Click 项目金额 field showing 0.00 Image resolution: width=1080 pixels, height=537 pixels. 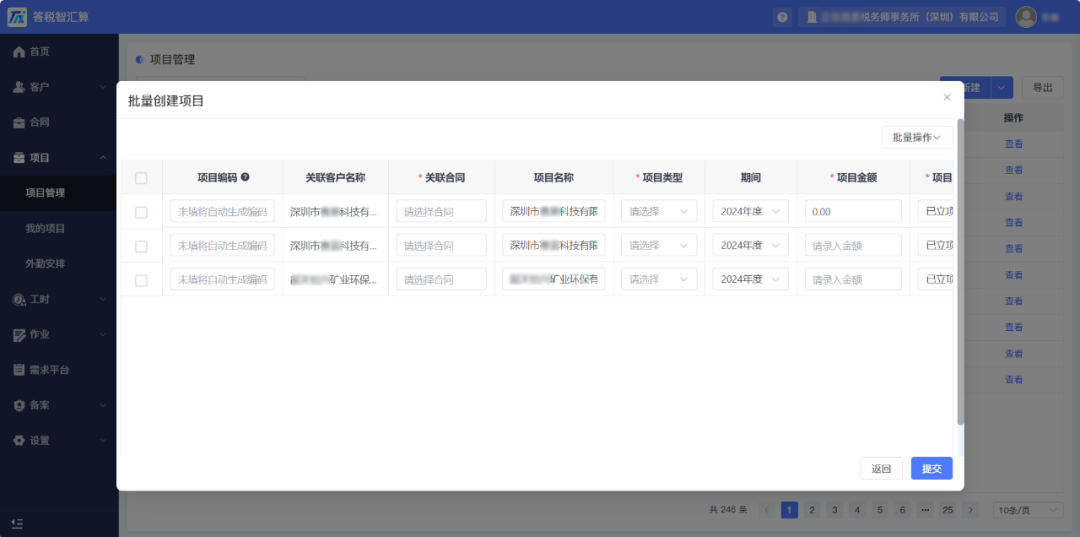853,211
